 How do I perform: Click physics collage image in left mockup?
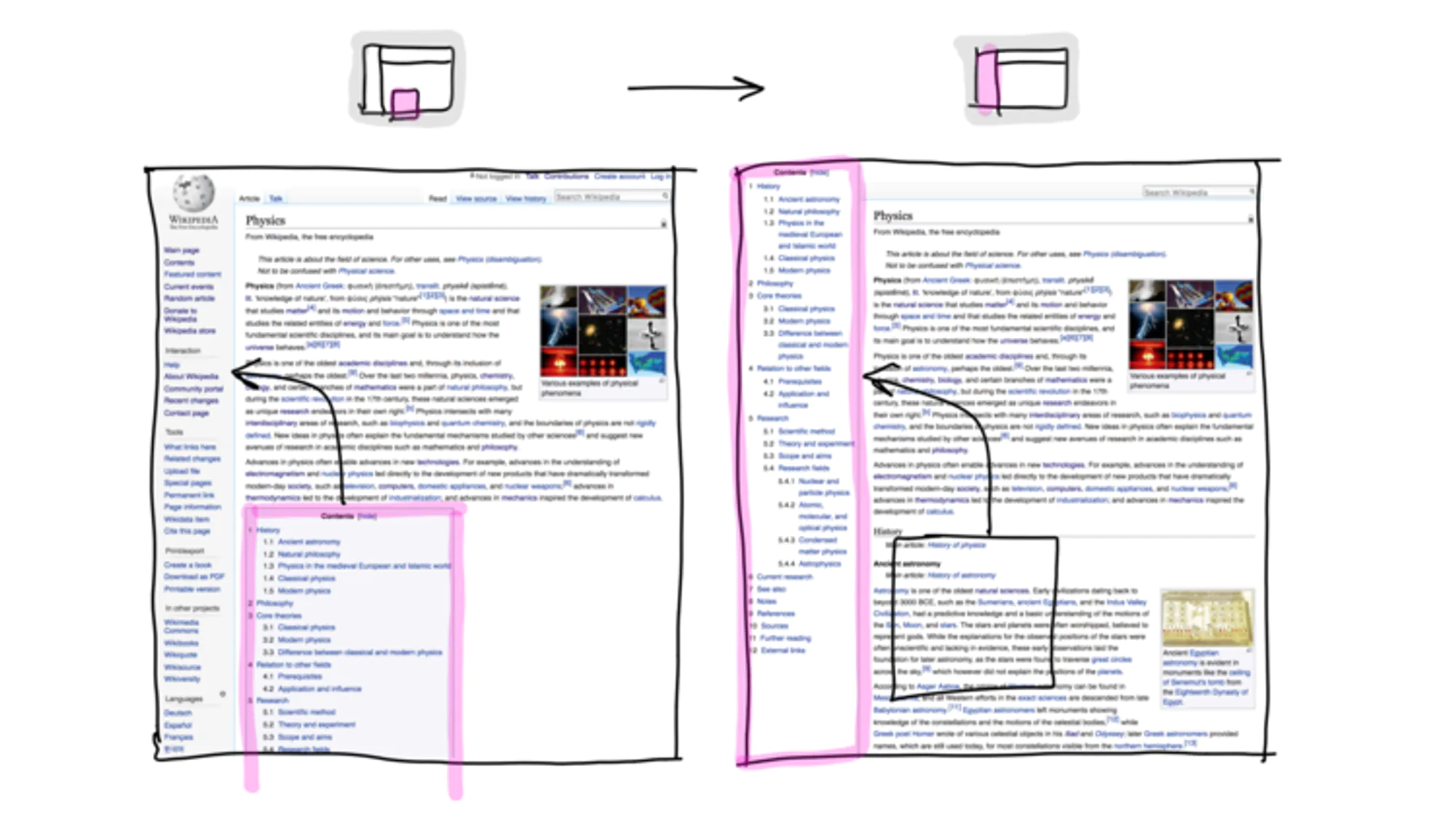603,331
